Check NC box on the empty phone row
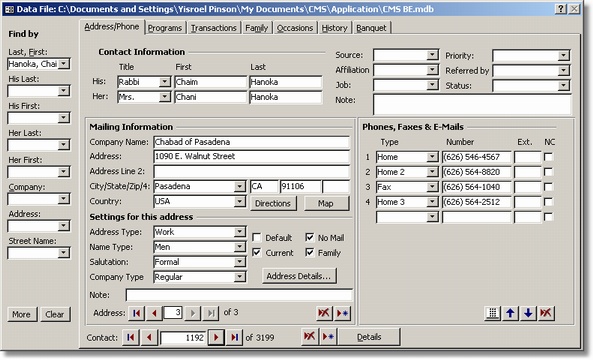This screenshot has height=360, width=593. click(548, 217)
